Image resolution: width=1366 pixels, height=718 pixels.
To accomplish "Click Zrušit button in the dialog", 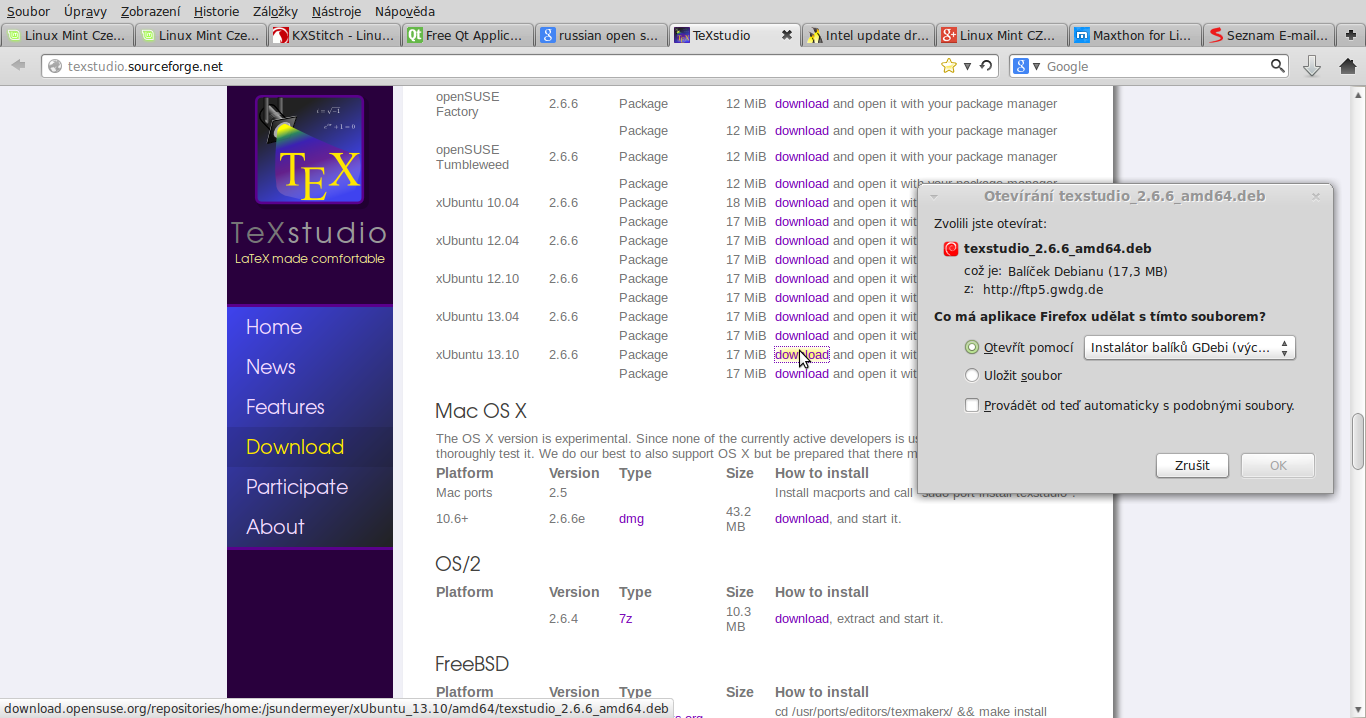I will click(x=1192, y=465).
